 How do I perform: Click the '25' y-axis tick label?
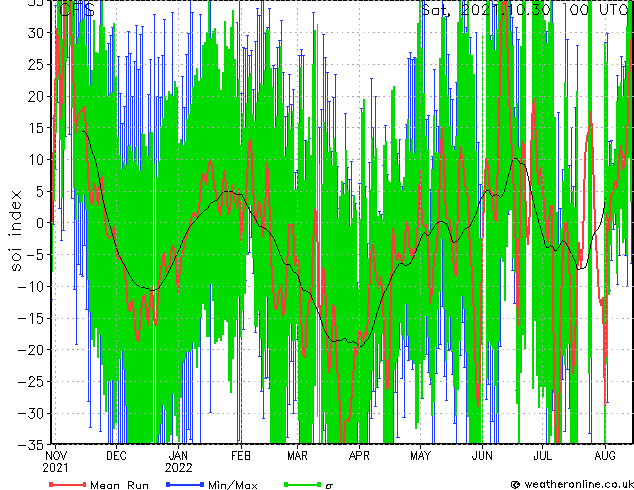point(36,64)
